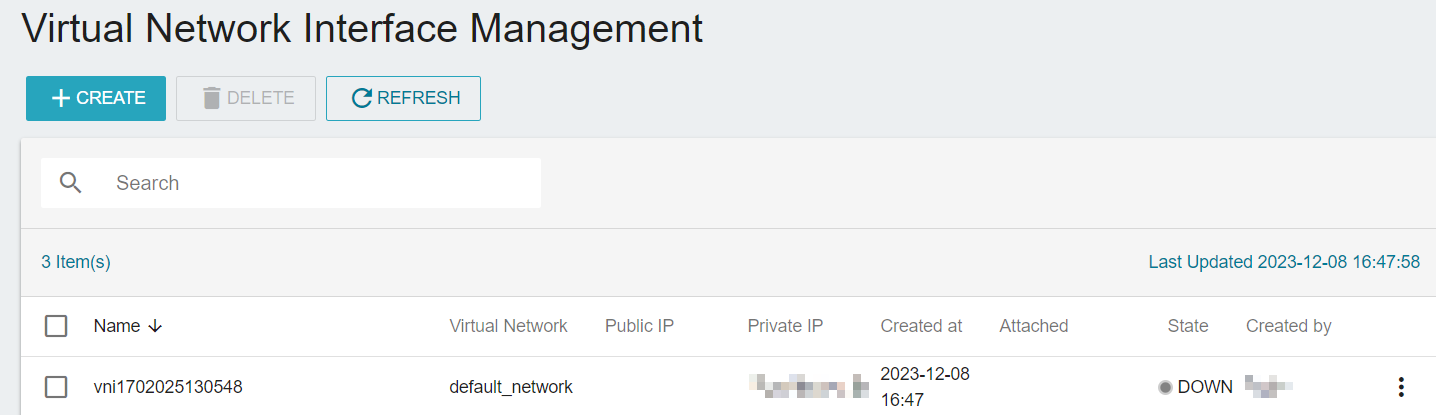The image size is (1436, 415).
Task: Click the sort arrow next to Name
Action: click(x=154, y=326)
